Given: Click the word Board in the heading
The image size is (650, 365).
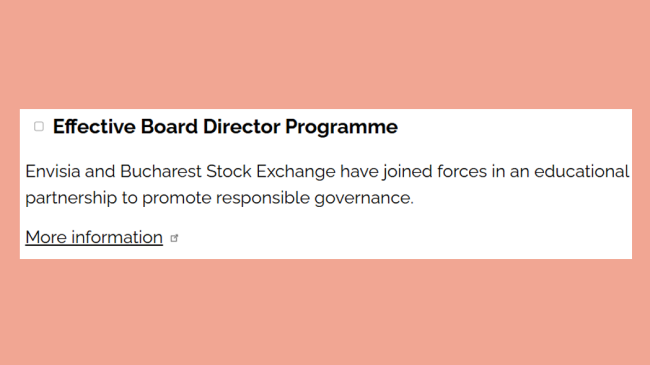Looking at the screenshot, I should [x=169, y=127].
